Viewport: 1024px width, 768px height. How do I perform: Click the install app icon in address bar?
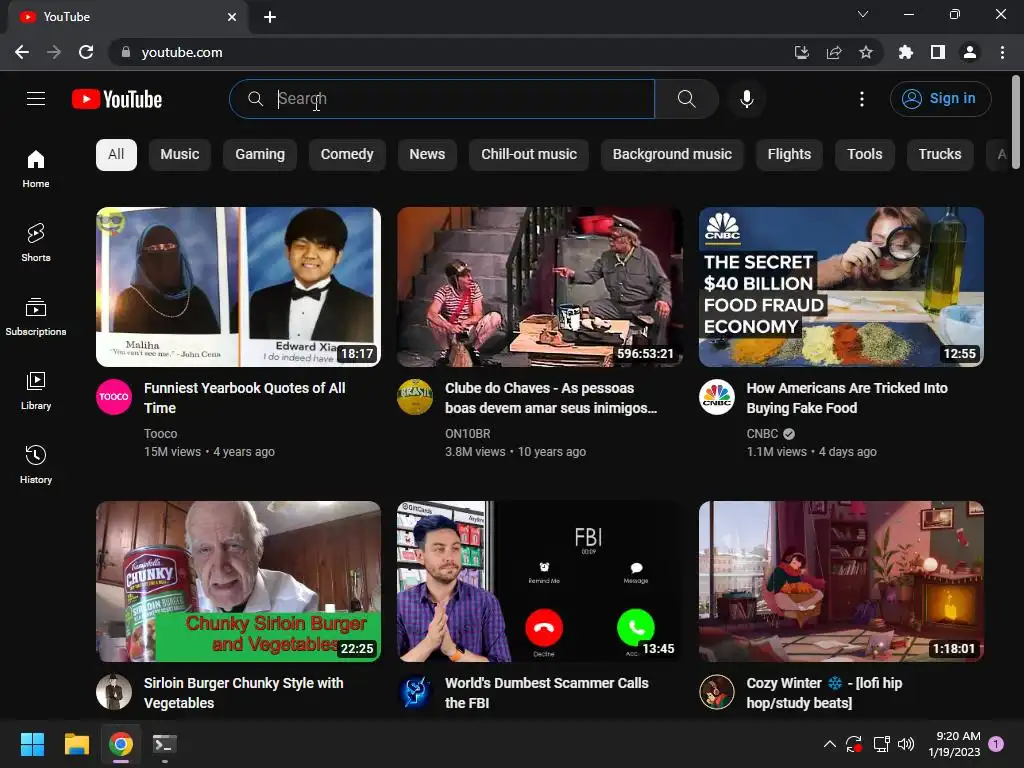pos(801,52)
